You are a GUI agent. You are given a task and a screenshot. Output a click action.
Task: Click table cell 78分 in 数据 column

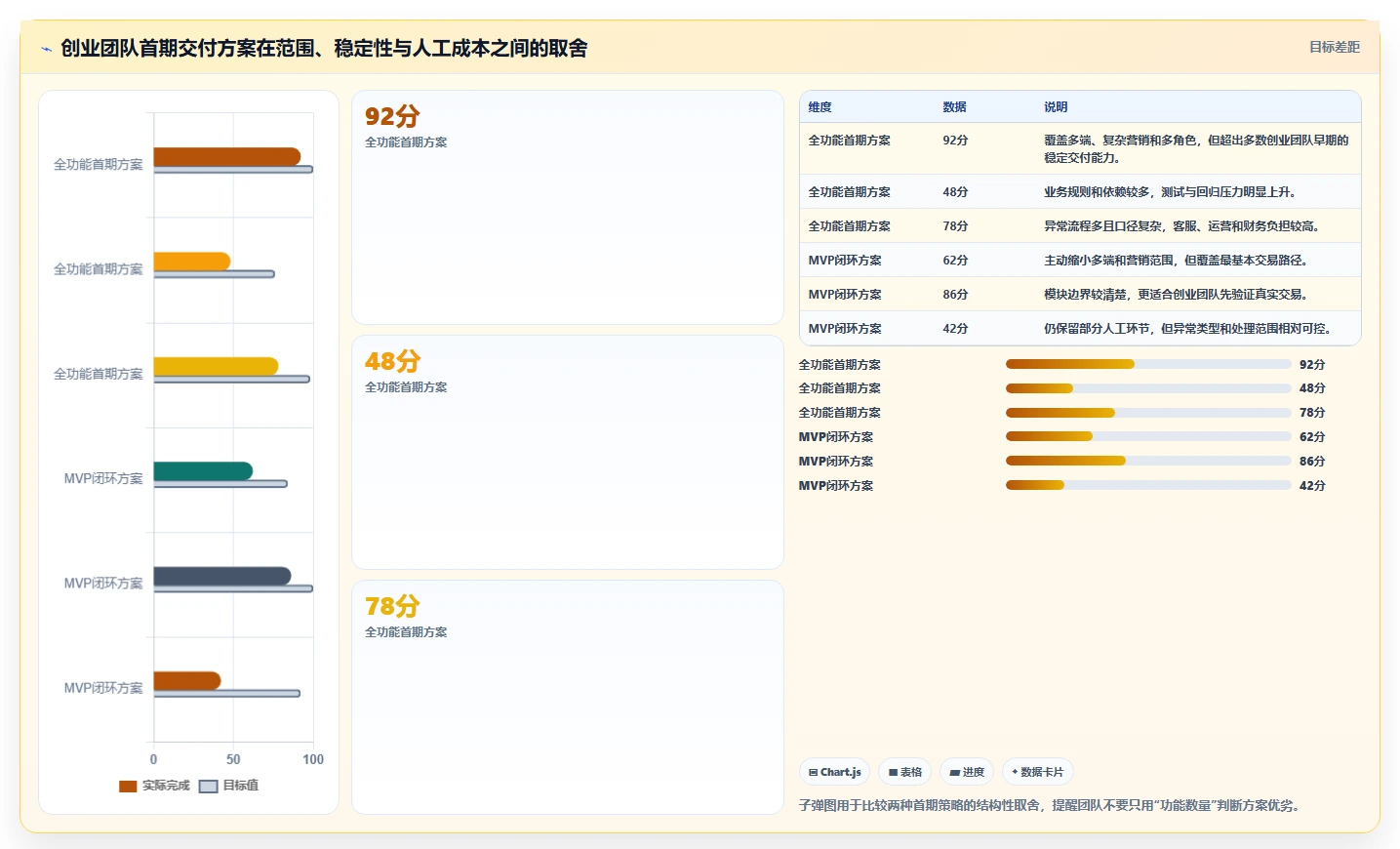tap(955, 226)
